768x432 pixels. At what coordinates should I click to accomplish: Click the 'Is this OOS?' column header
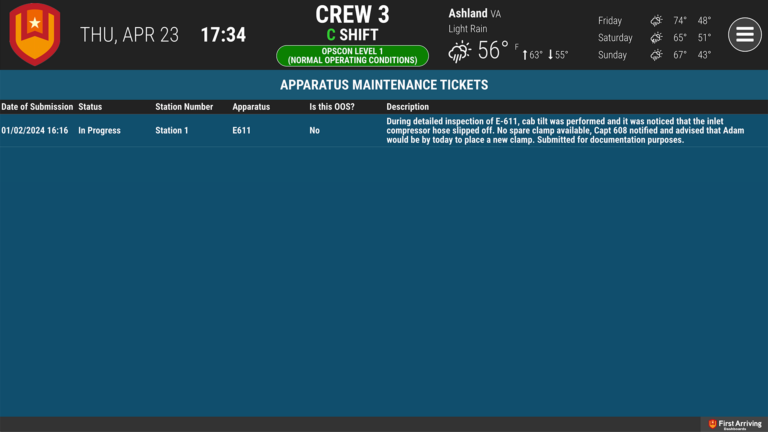pos(332,107)
